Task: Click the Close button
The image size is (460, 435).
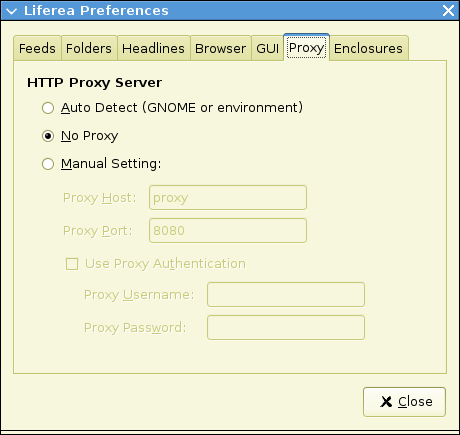Action: click(404, 402)
